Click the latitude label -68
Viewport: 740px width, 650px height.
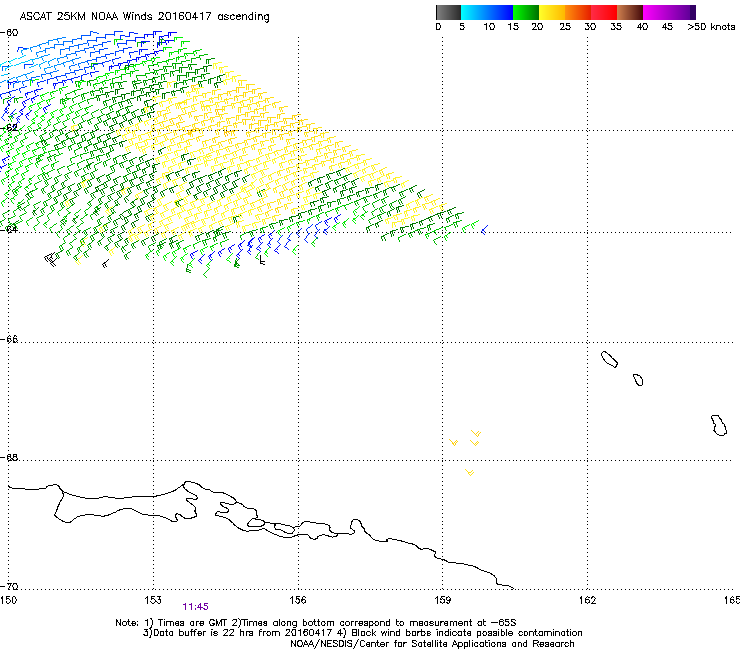point(9,457)
